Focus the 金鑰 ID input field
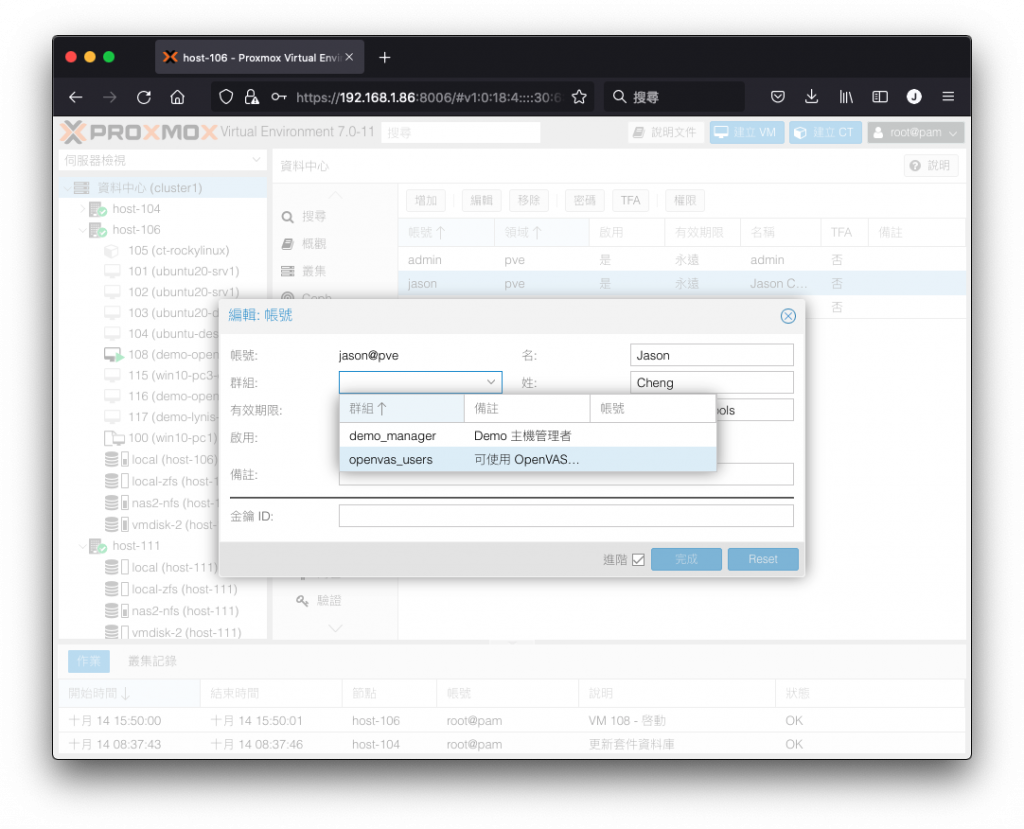This screenshot has width=1024, height=829. point(566,516)
